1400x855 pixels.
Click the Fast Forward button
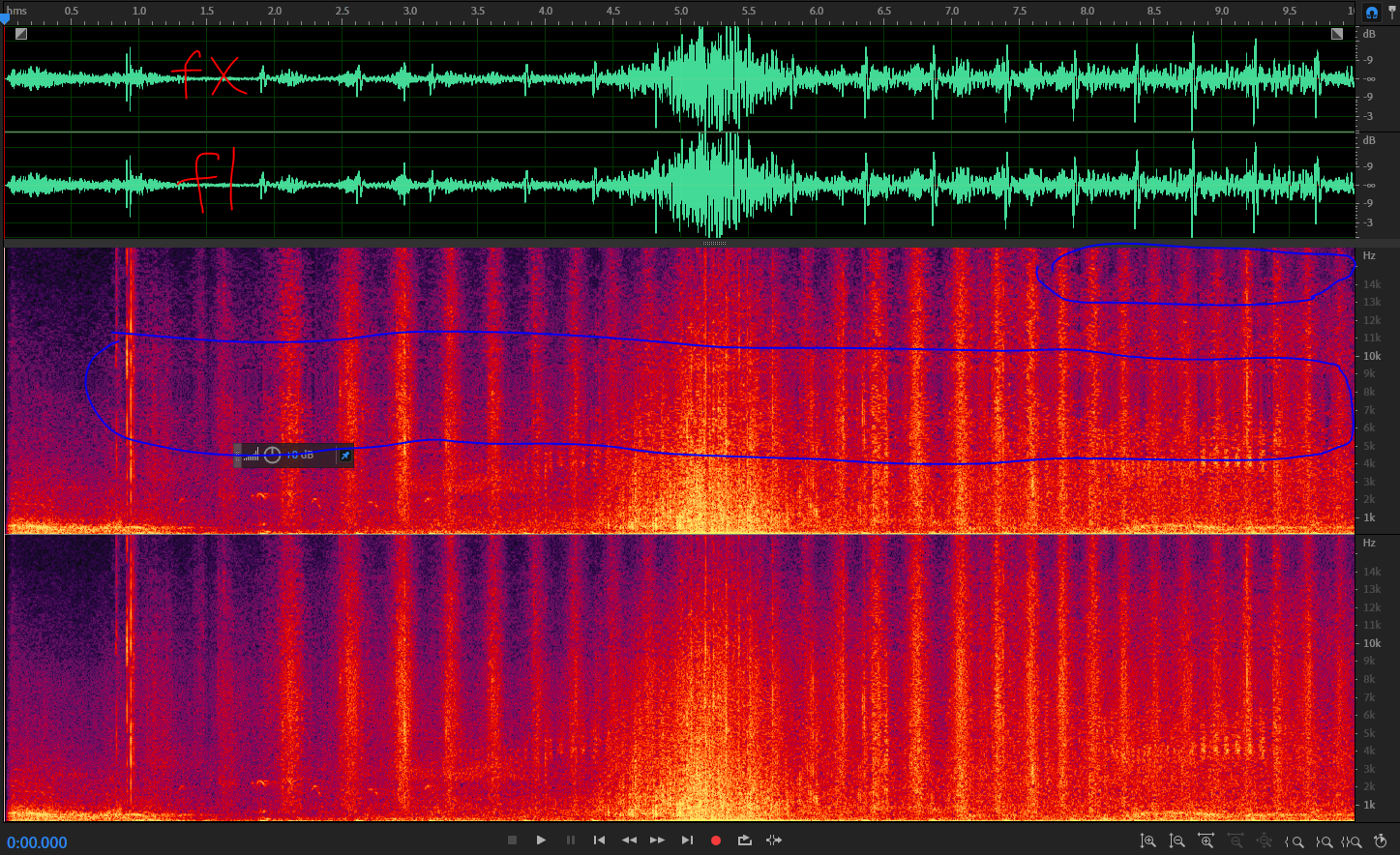(x=658, y=840)
